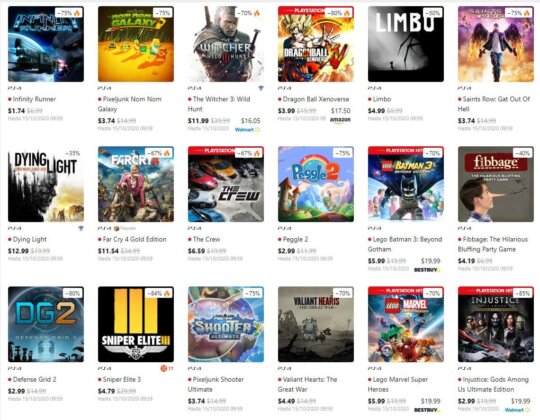This screenshot has width=540, height=420.
Task: Open the Limbo game title link
Action: click(x=382, y=99)
